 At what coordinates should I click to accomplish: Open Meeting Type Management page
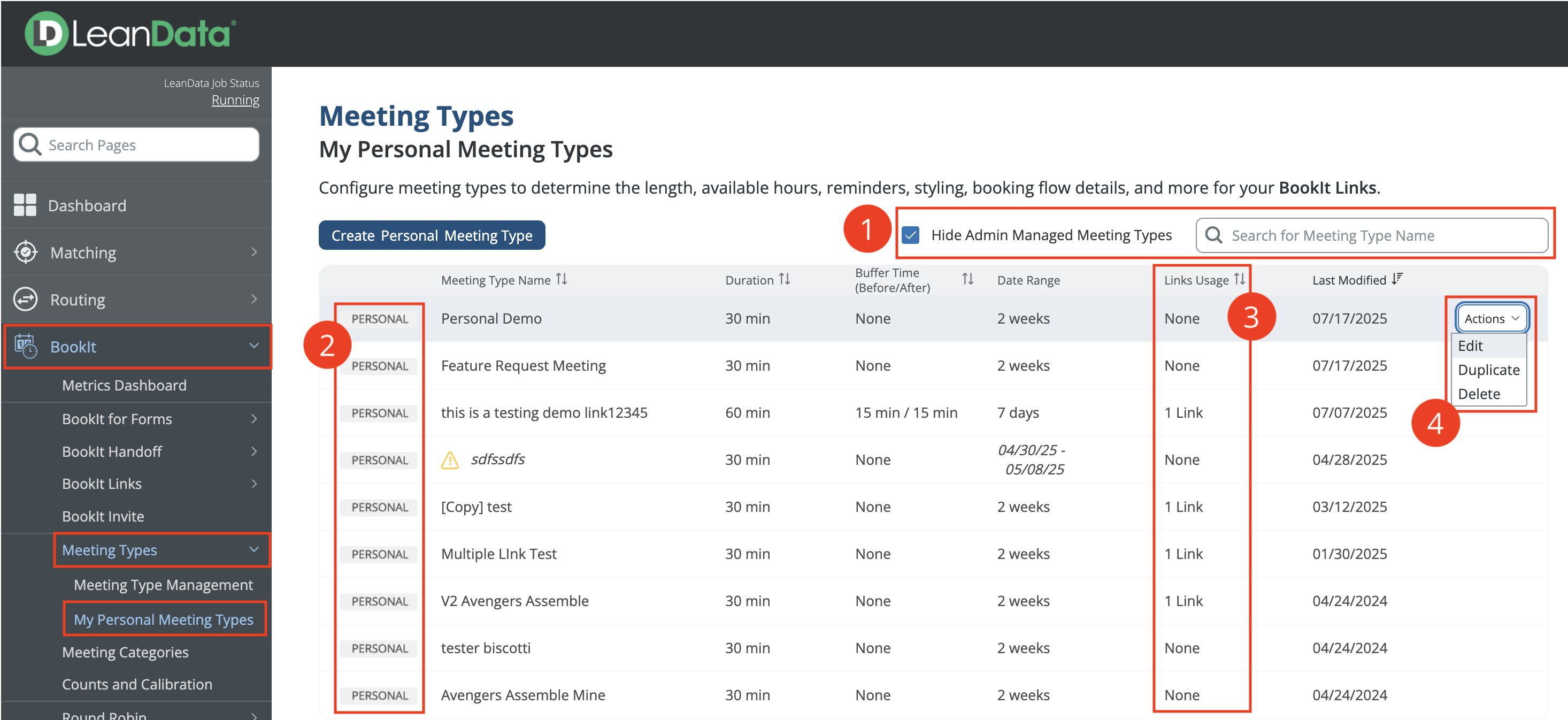coord(163,585)
